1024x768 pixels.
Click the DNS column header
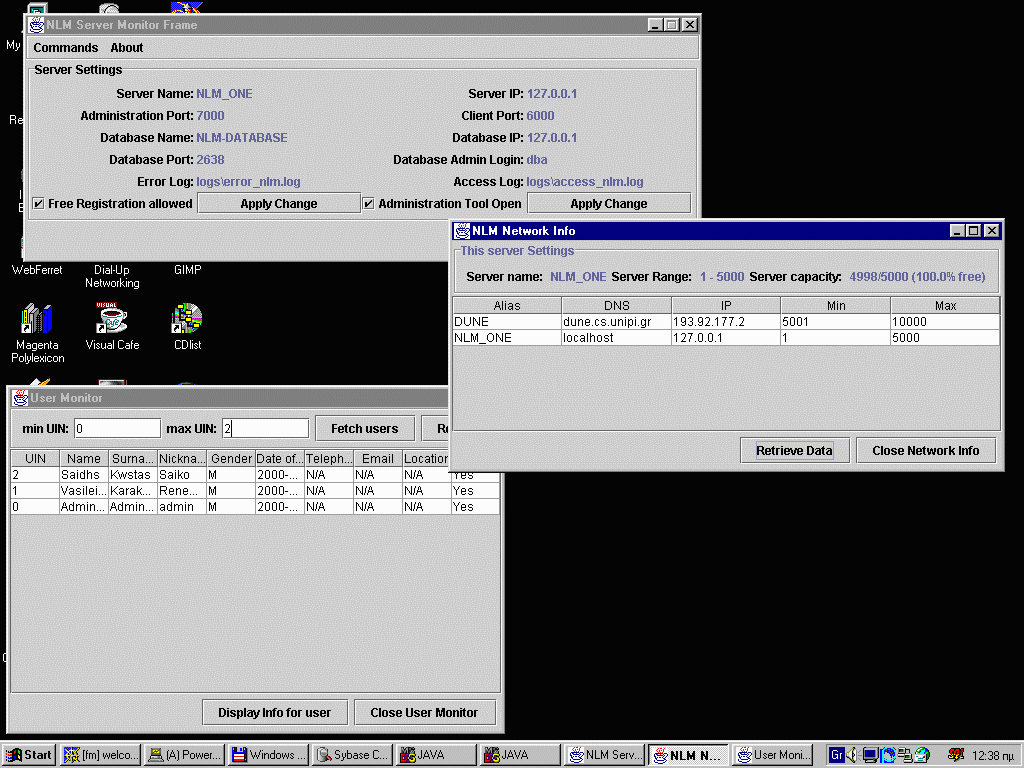[616, 306]
